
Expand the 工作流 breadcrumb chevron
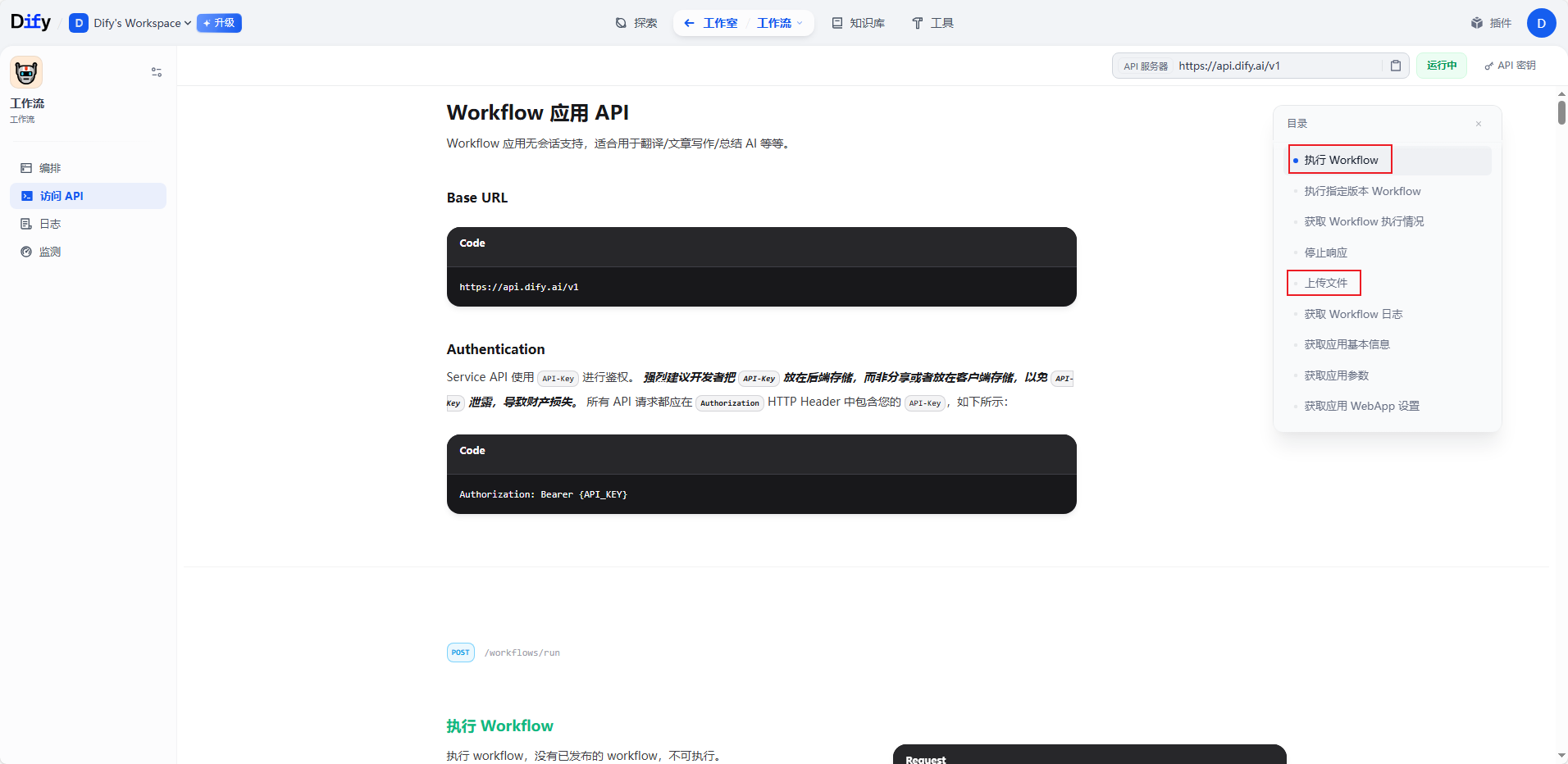[x=801, y=23]
